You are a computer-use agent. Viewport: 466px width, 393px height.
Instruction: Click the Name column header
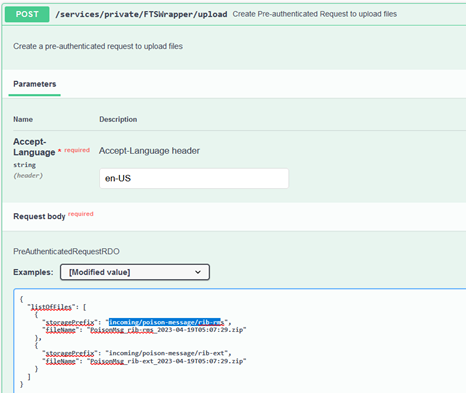(23, 119)
